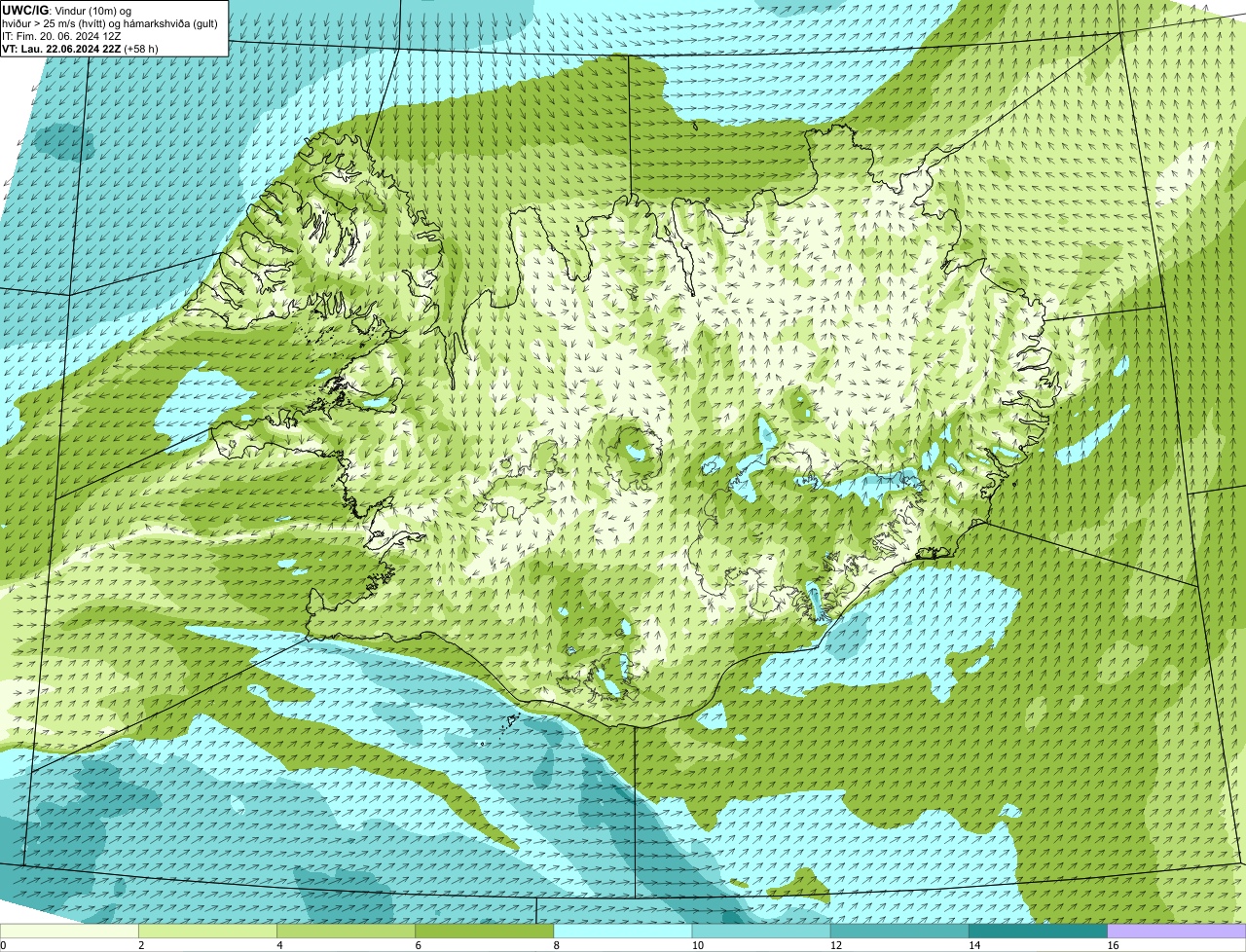Click the legend scale label "10"

(x=697, y=945)
